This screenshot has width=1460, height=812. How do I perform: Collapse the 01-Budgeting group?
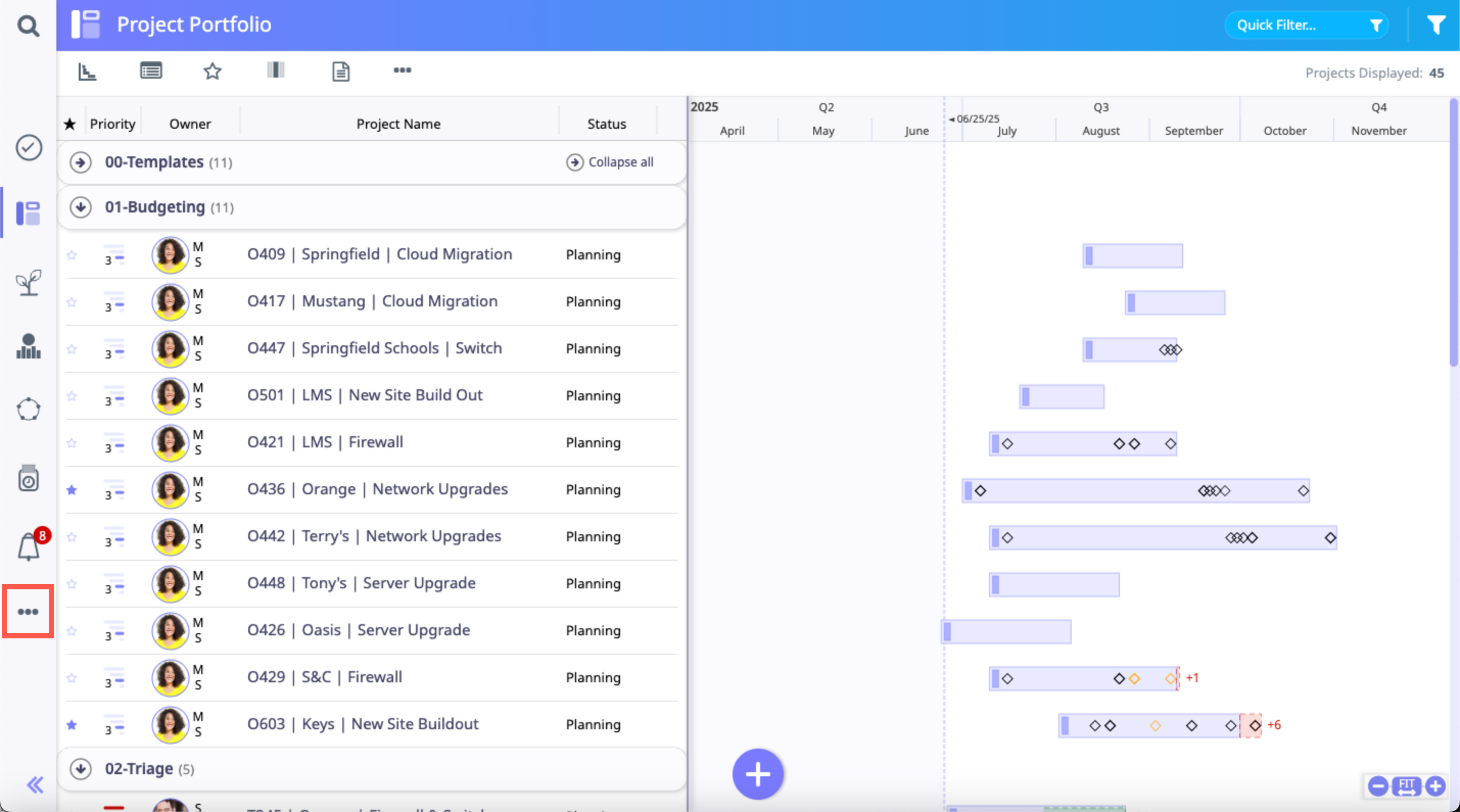[x=81, y=207]
